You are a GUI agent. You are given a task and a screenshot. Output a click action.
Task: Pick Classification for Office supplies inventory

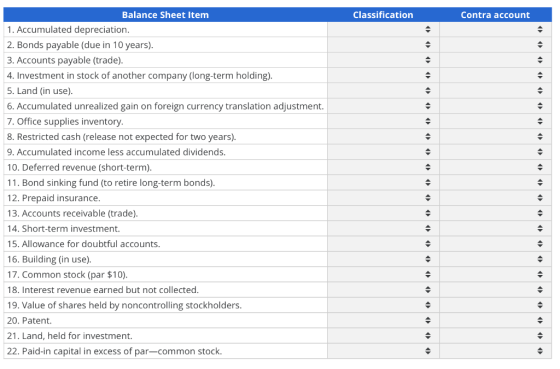pos(383,121)
